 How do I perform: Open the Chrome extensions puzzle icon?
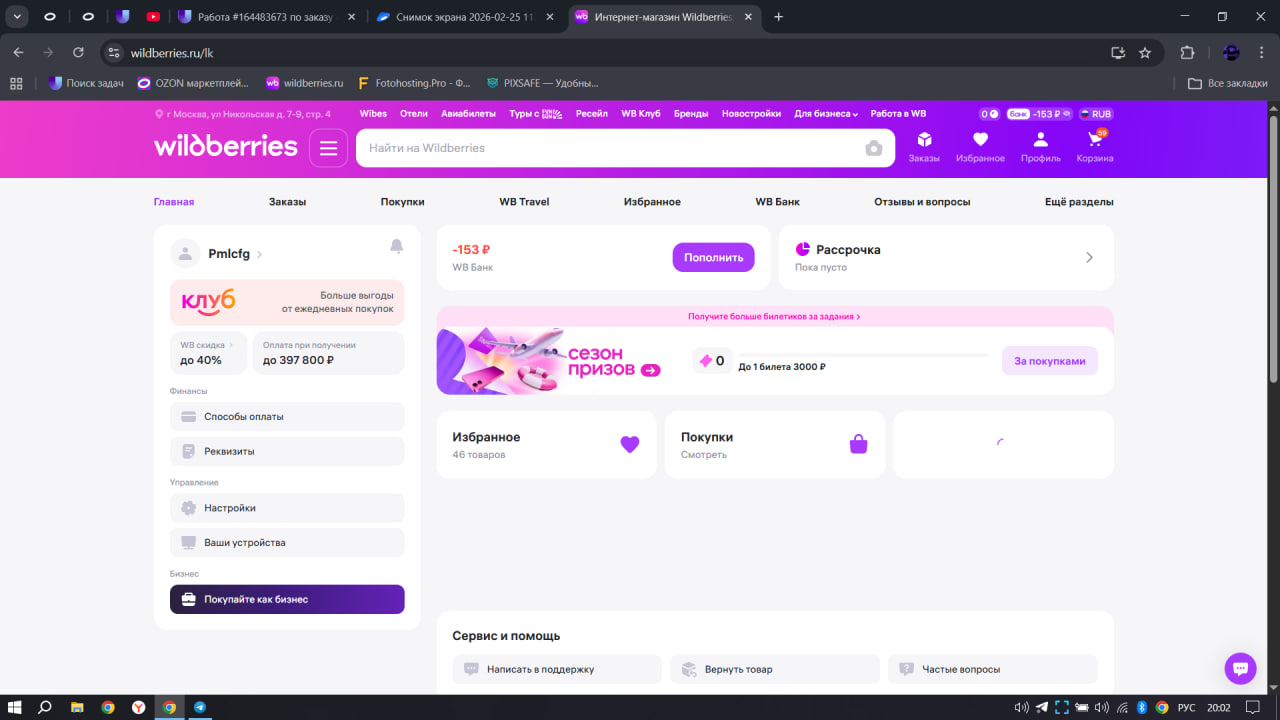click(1188, 53)
